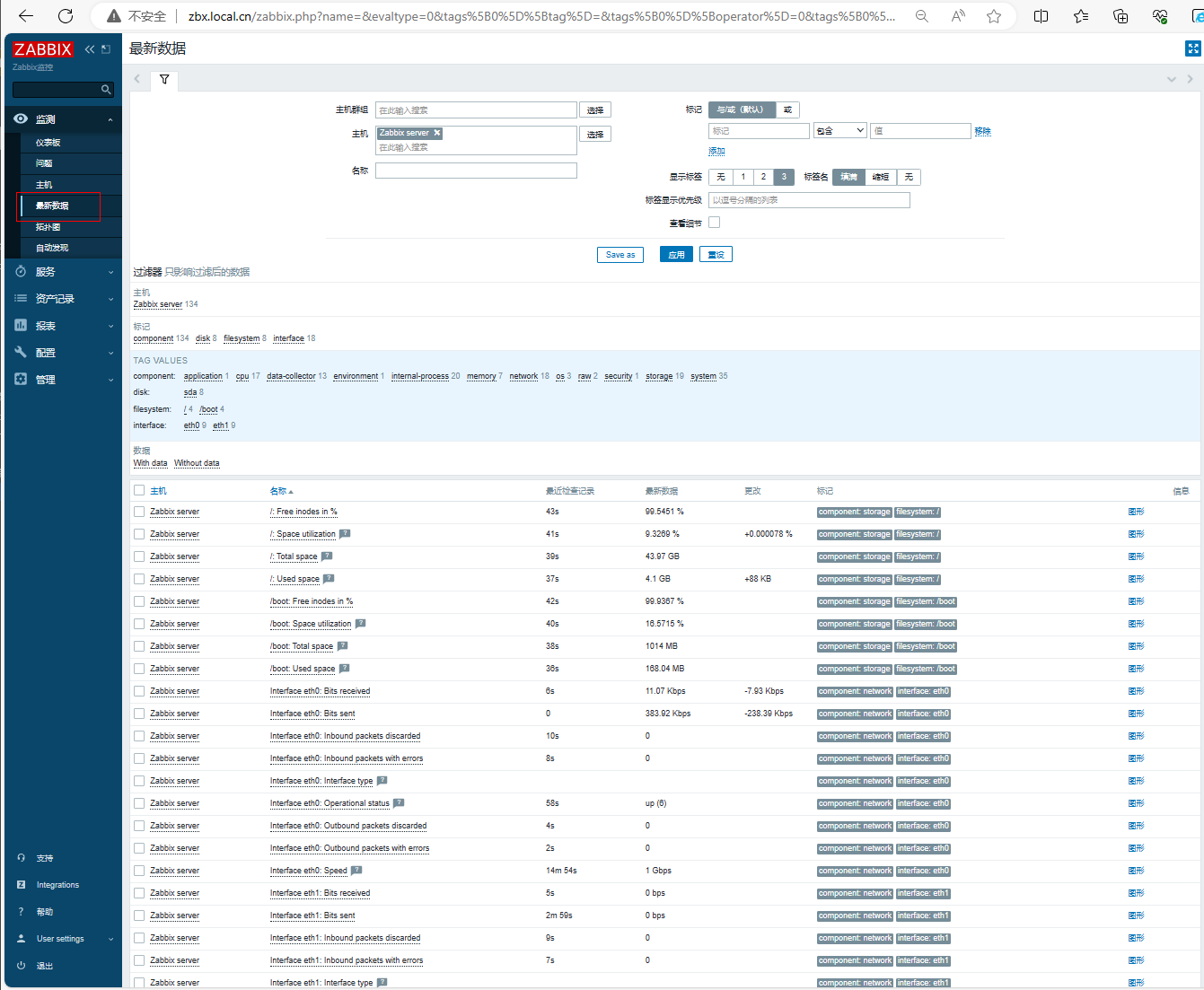Collapse the Zabbix sidebar with double-chevron icon
The width and height of the screenshot is (1204, 990).
pos(90,49)
